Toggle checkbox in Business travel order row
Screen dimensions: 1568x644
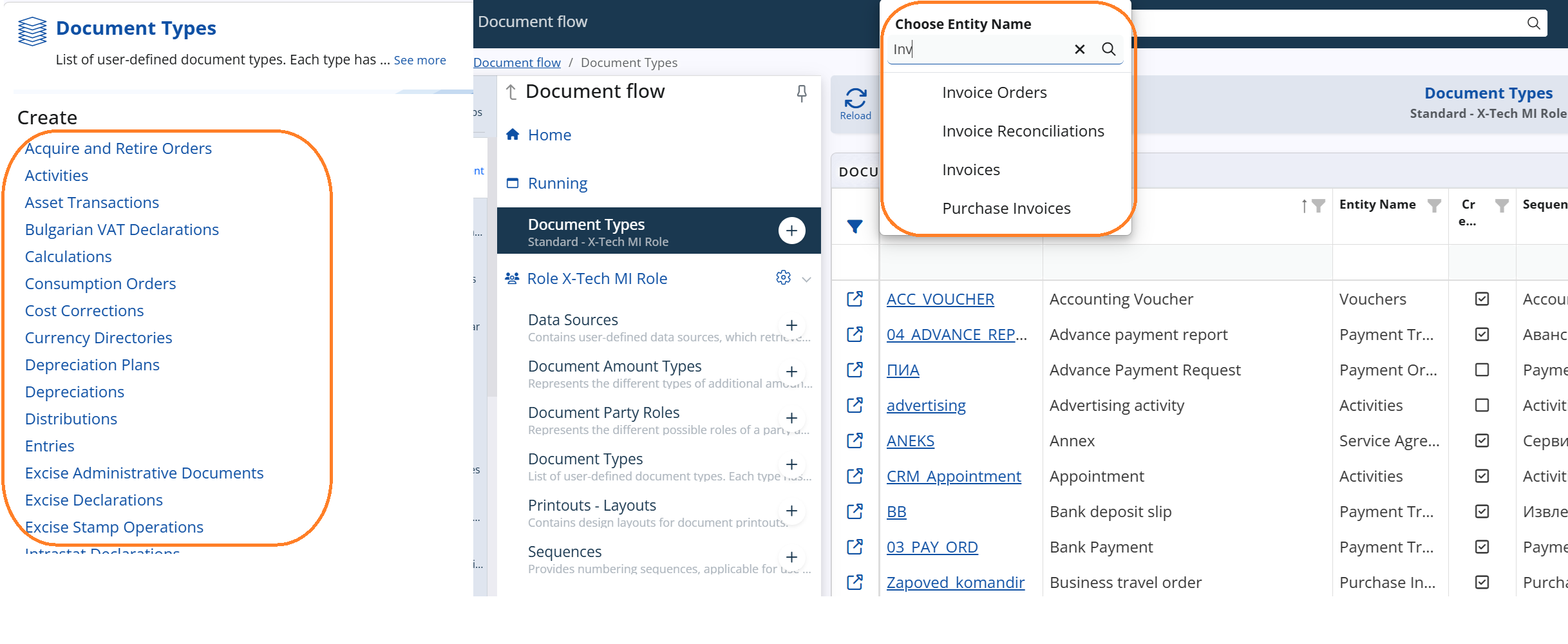(x=1482, y=582)
